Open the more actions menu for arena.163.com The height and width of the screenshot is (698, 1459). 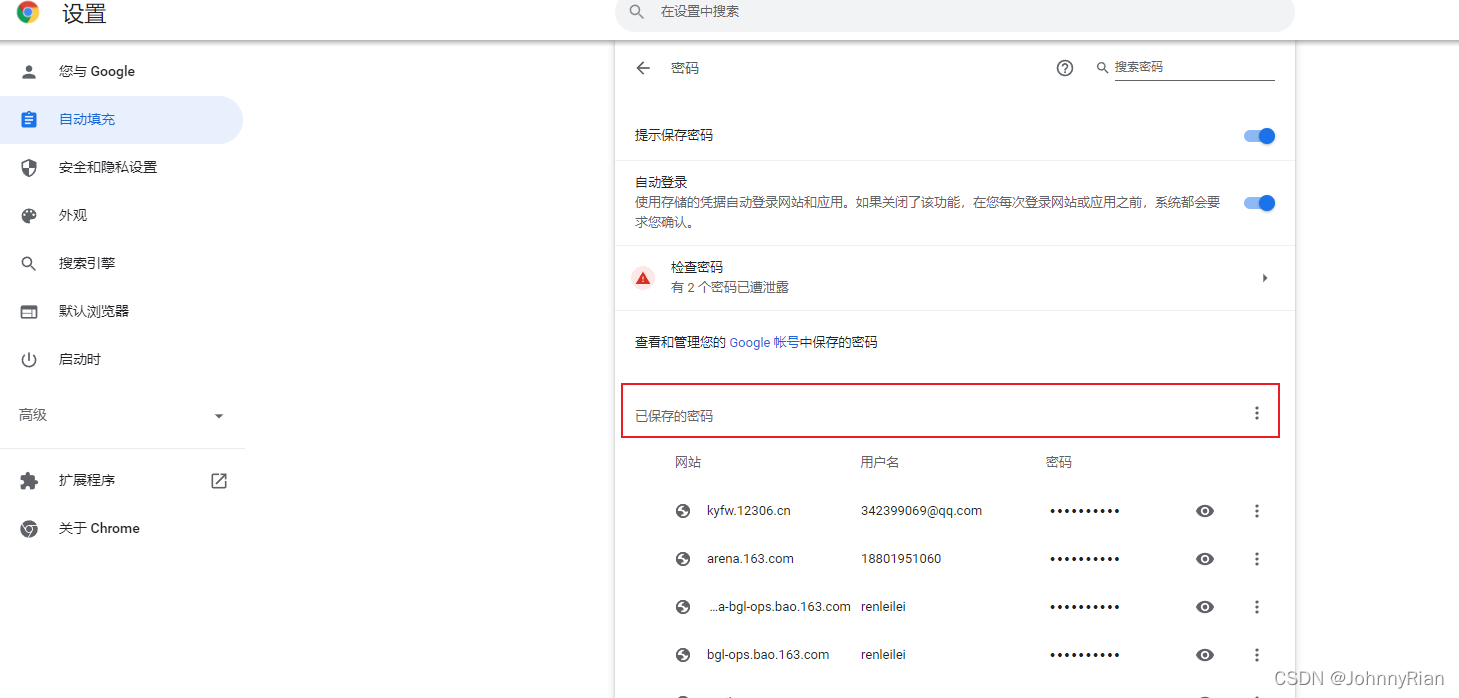tap(1257, 559)
